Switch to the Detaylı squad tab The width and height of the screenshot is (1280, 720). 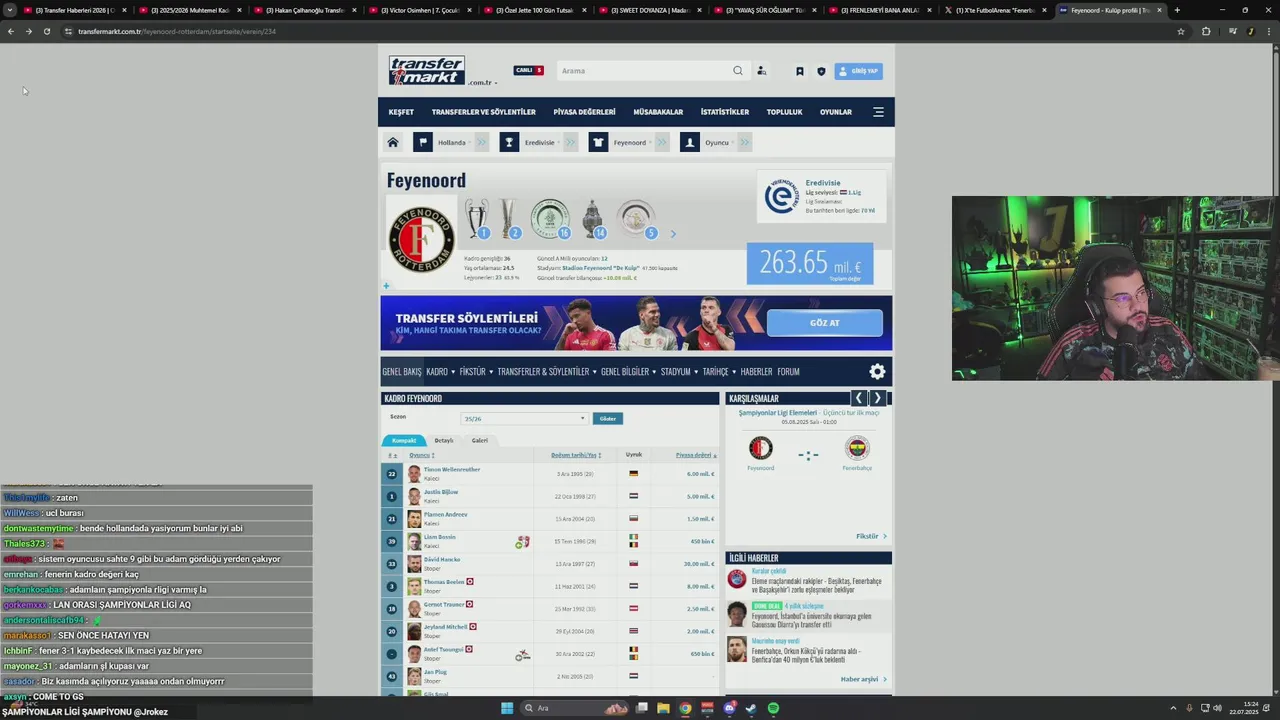(x=444, y=440)
